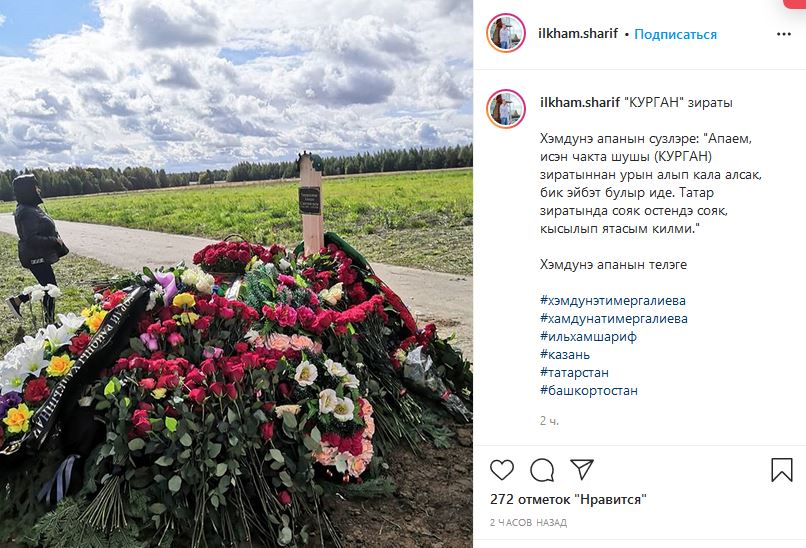806x548 pixels.
Task: Open the #хэмдунэтимергалиева hashtag
Action: coord(613,300)
